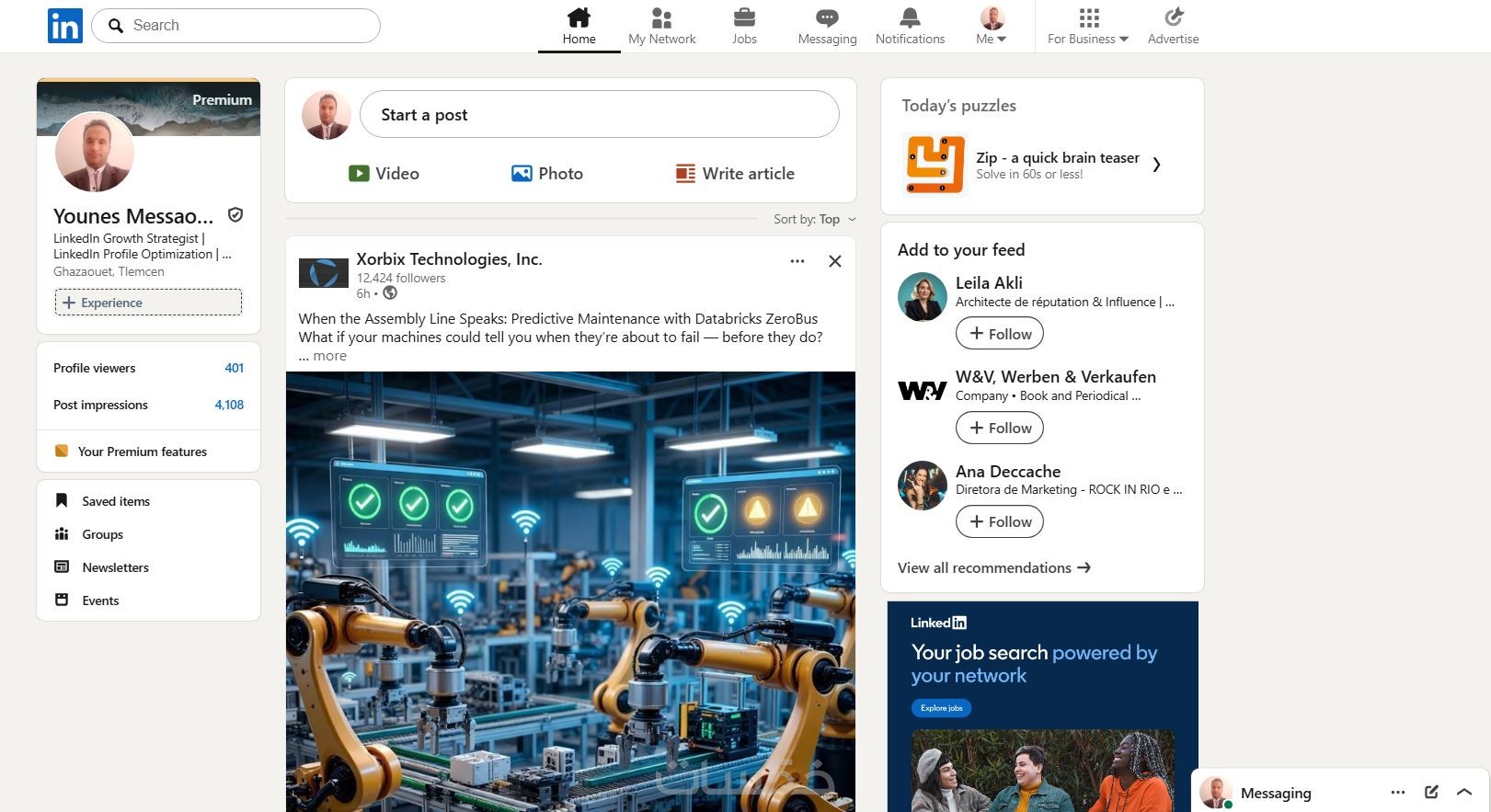Open the Groups menu entry
The height and width of the screenshot is (812, 1491).
tap(102, 534)
